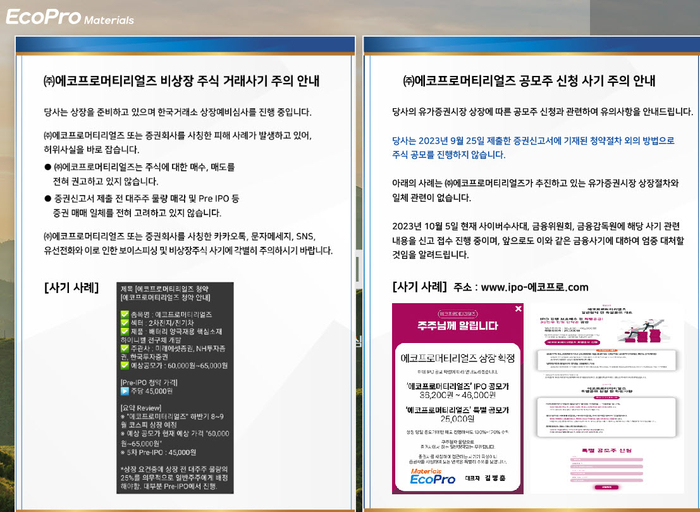Click bullet about 대주주 물량 매각 및 Pre IPO
This screenshot has height=512, width=700.
[142, 205]
